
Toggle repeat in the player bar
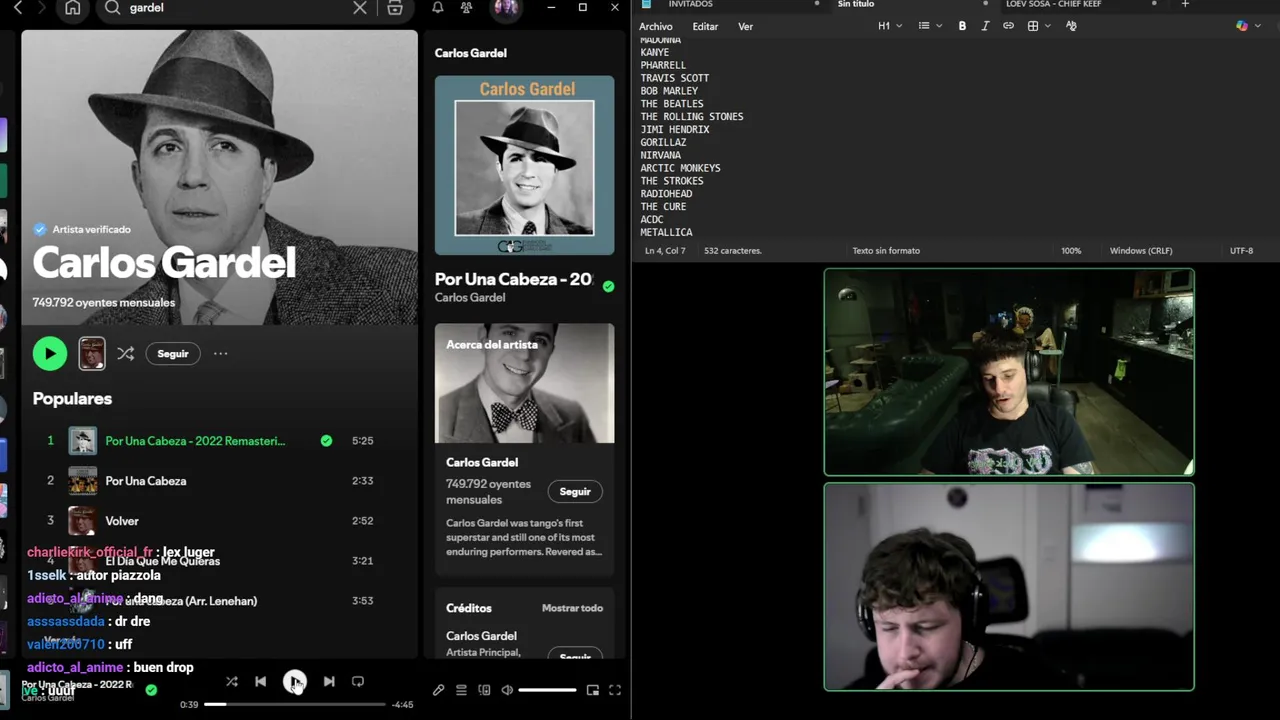357,681
